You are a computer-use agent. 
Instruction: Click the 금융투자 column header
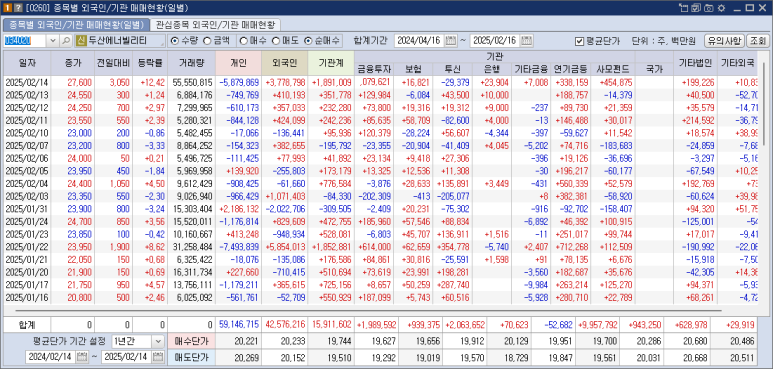(374, 69)
